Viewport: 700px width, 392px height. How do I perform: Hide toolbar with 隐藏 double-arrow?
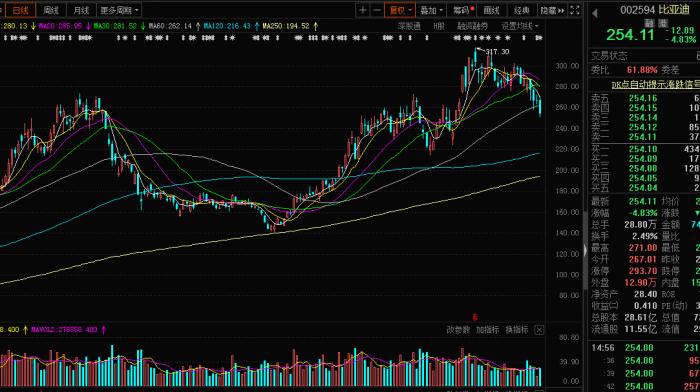click(x=553, y=10)
